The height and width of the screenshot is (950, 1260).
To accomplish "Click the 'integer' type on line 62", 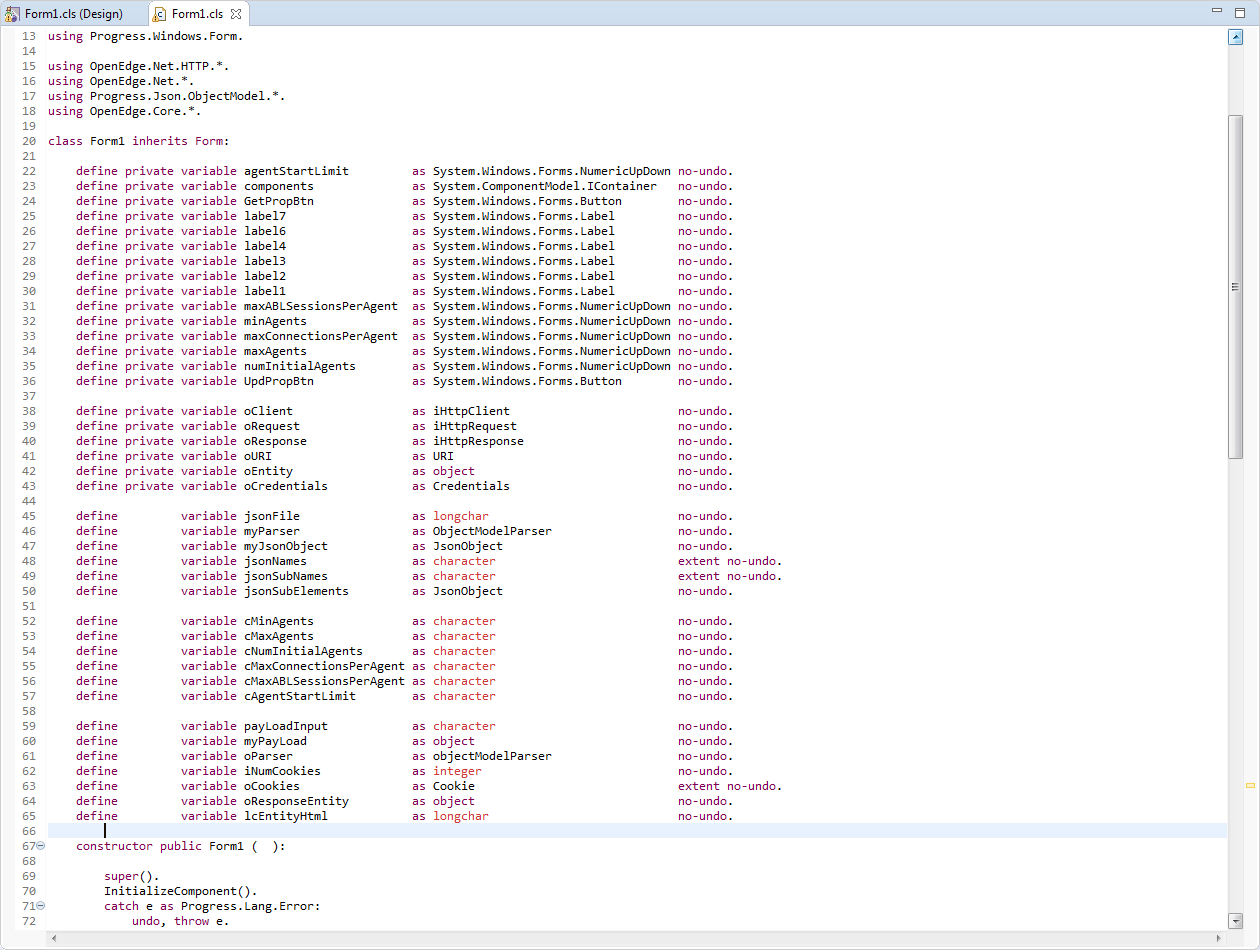I will [x=457, y=771].
